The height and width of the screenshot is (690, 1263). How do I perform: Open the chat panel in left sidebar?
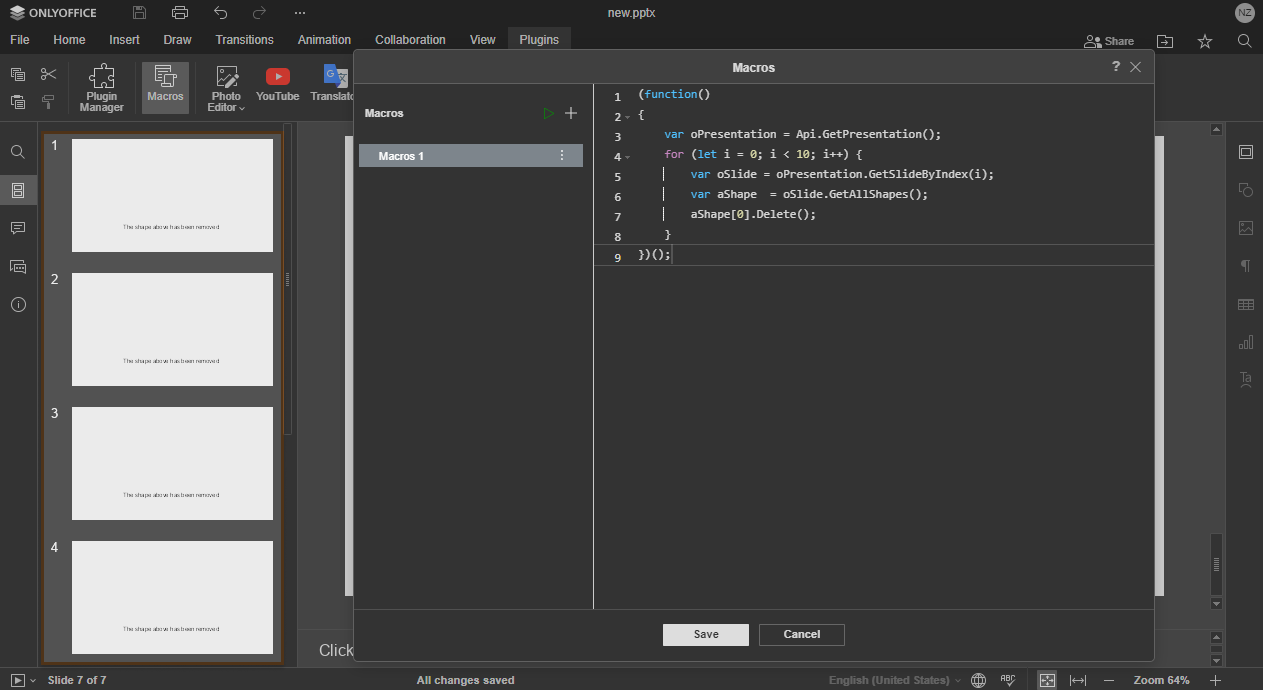pos(18,266)
